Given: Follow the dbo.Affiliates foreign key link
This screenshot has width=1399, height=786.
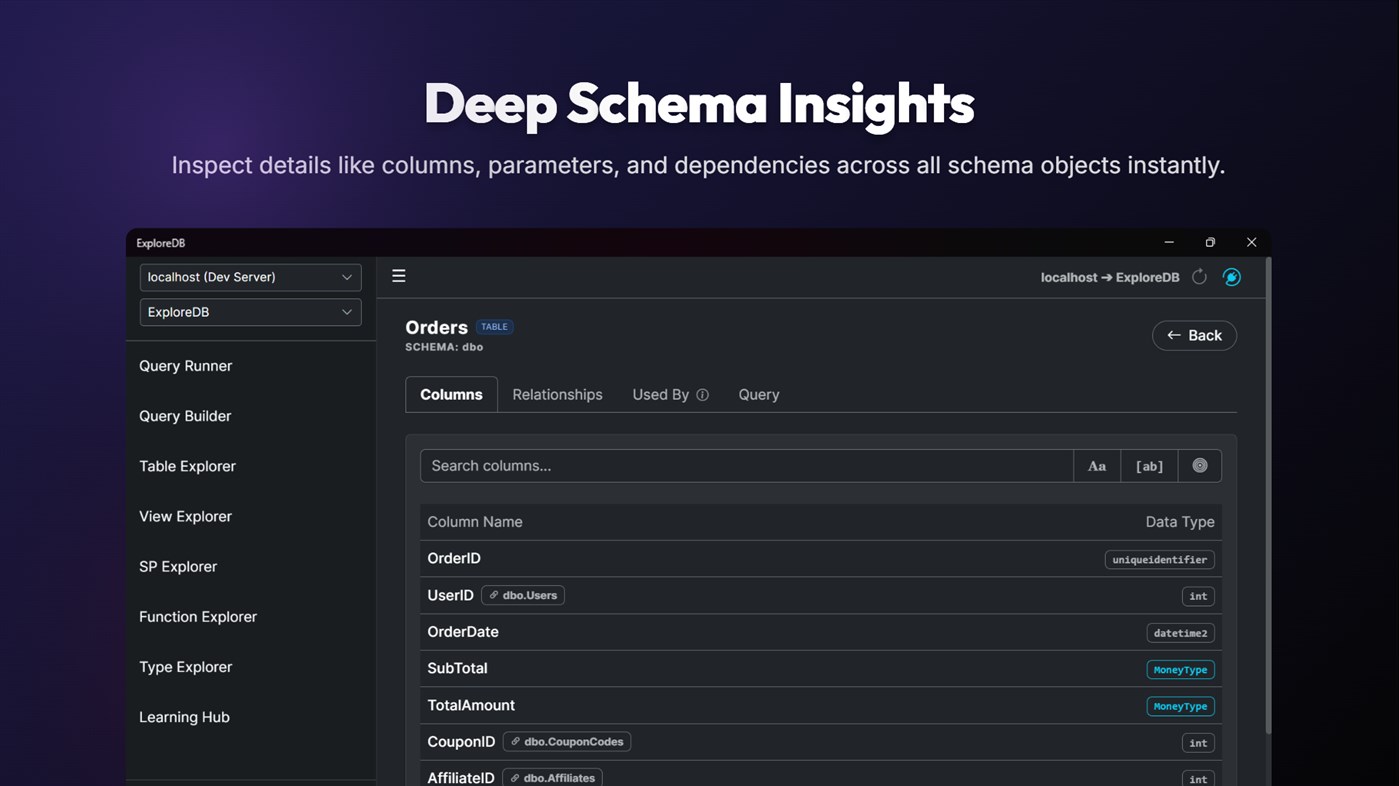Looking at the screenshot, I should pyautogui.click(x=552, y=778).
